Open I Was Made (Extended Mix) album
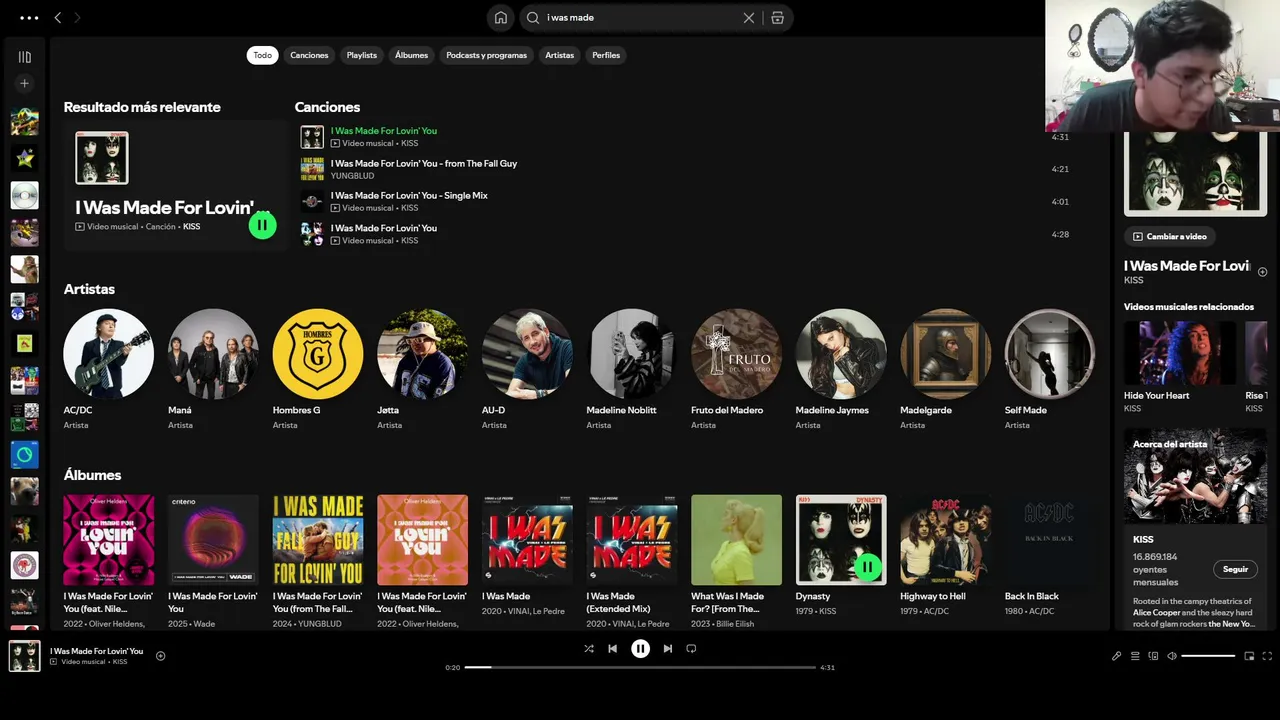Viewport: 1280px width, 720px height. (x=631, y=540)
